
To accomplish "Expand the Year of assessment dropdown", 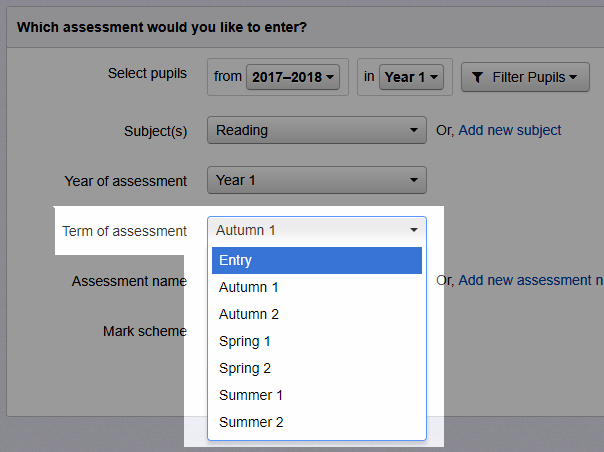I will tap(317, 180).
